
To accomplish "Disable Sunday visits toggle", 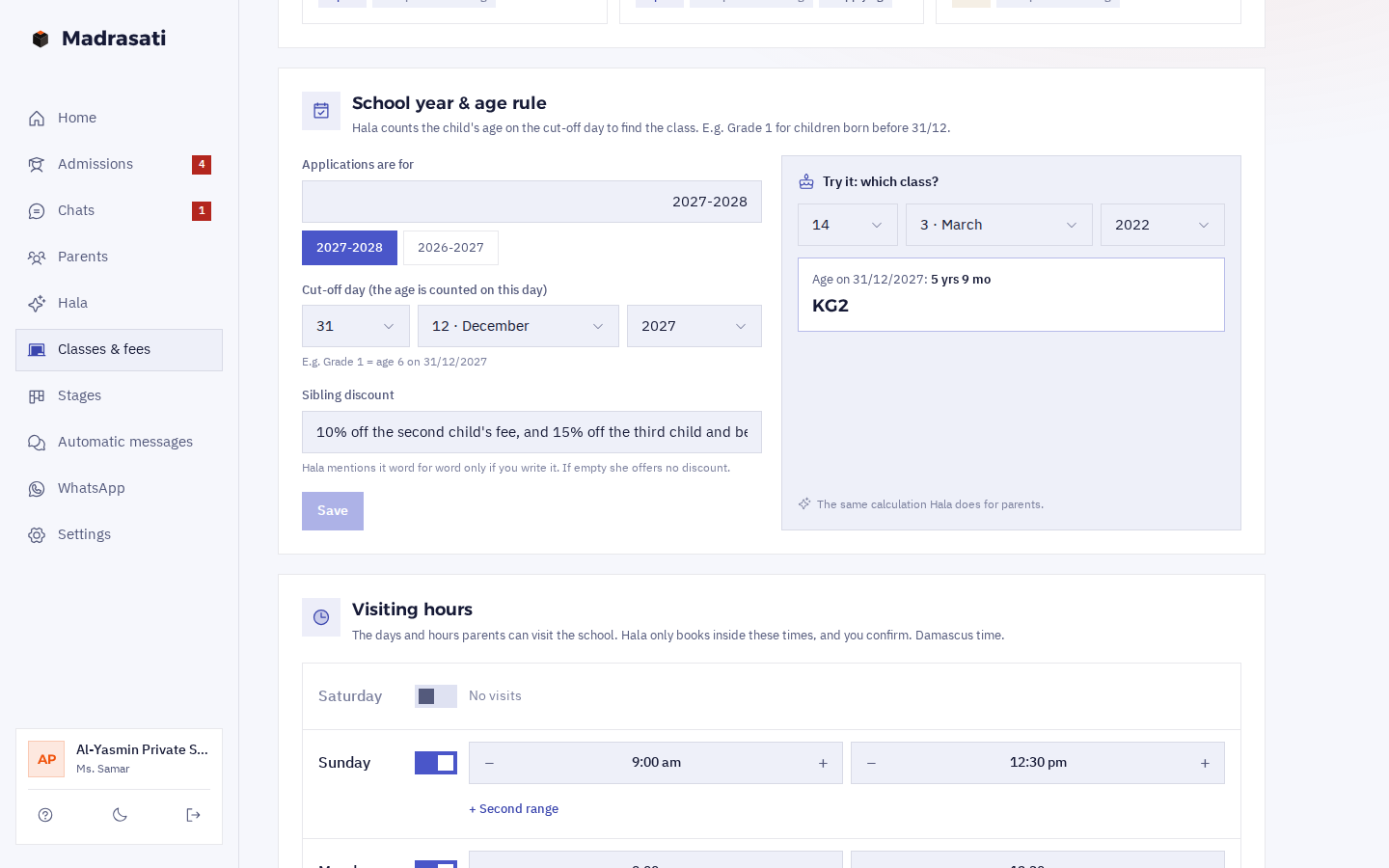I will click(x=436, y=763).
